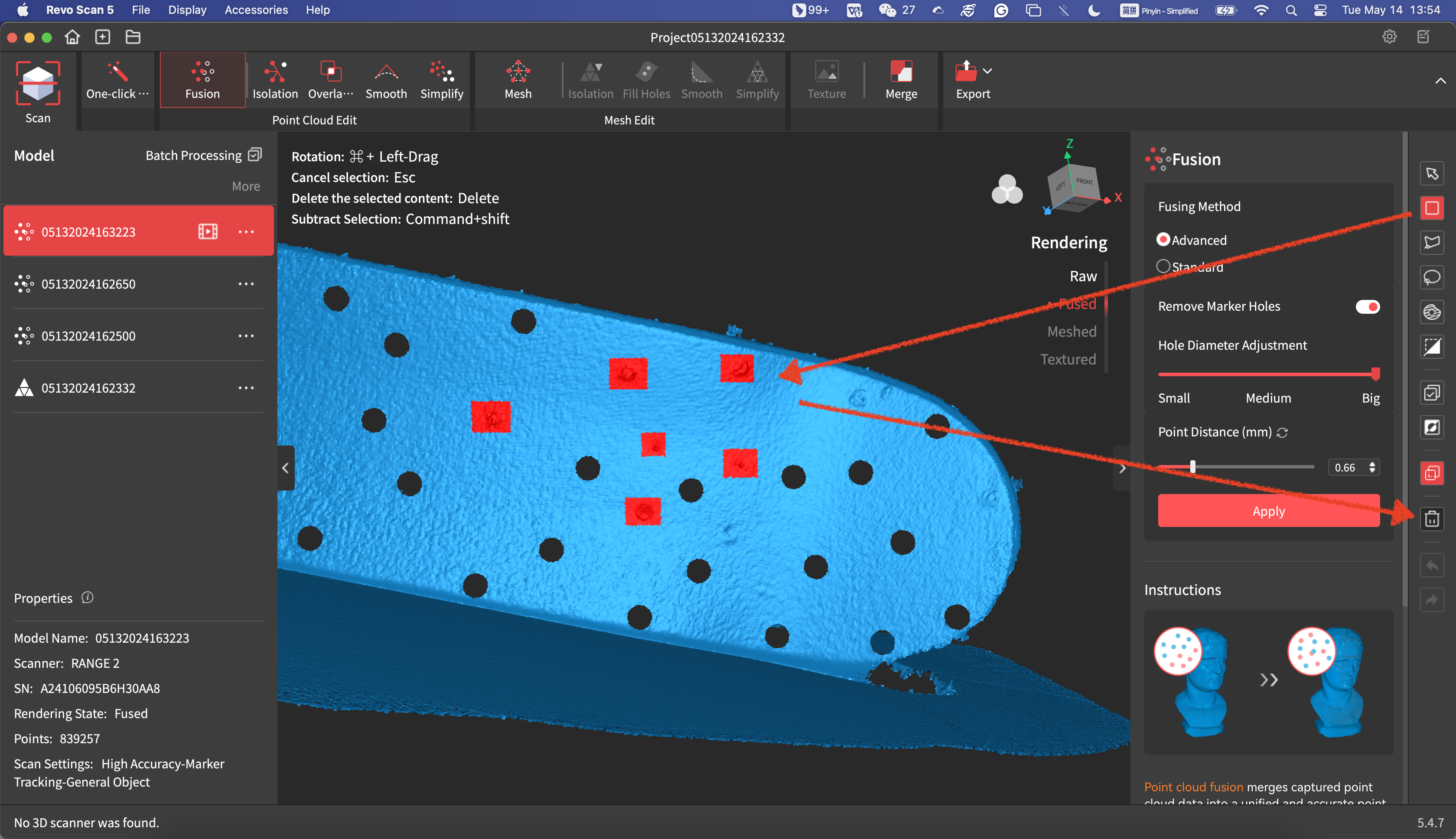Click the Hole Diameter Adjustment slider
The width and height of the screenshot is (1456, 839).
pyautogui.click(x=1267, y=374)
